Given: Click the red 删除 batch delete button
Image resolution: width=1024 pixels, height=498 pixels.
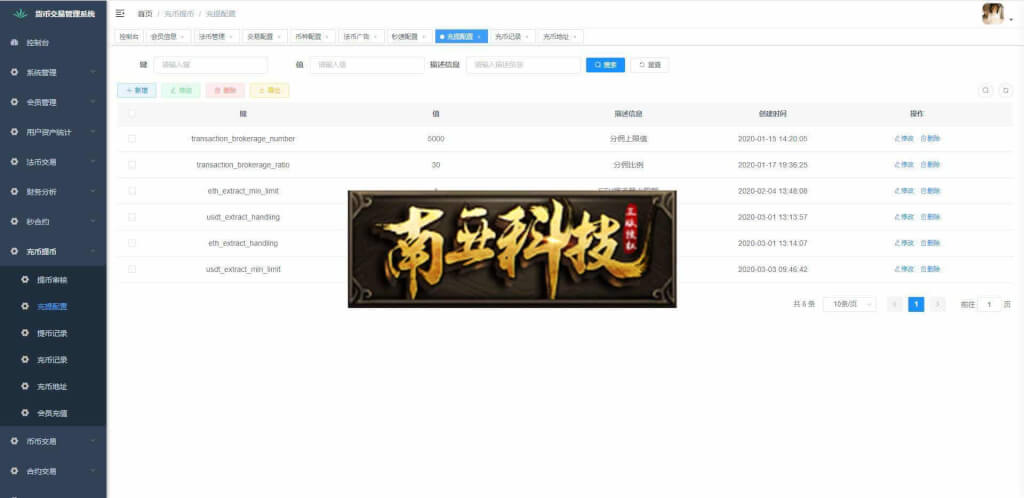Looking at the screenshot, I should coord(225,91).
